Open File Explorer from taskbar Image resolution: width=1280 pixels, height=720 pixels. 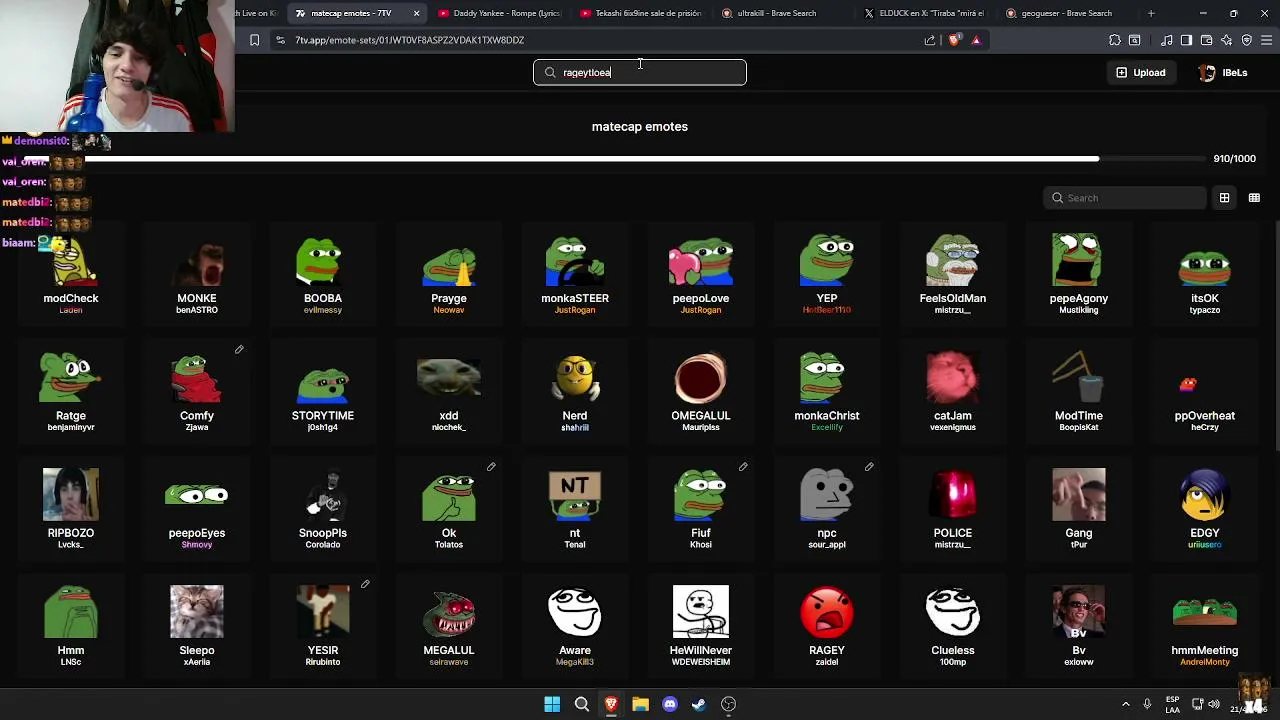[640, 704]
